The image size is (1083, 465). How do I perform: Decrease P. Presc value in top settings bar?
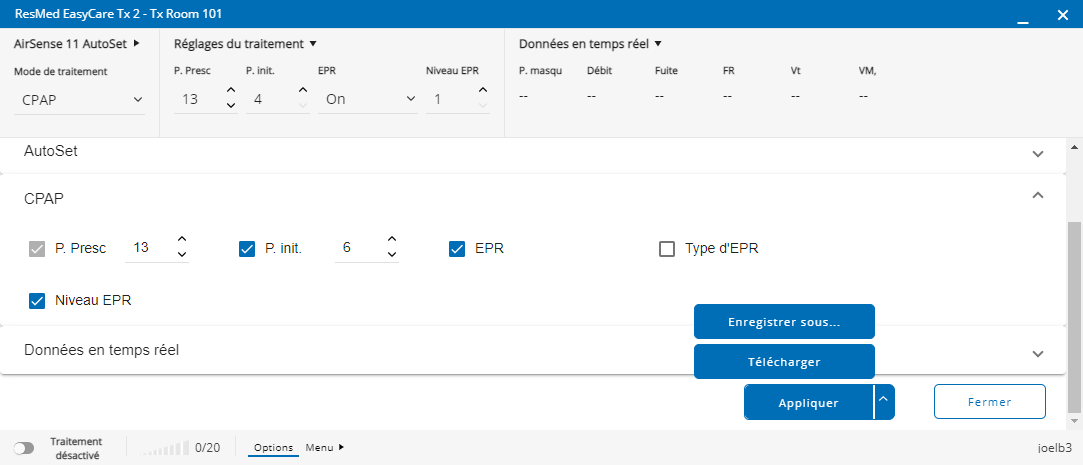(231, 106)
